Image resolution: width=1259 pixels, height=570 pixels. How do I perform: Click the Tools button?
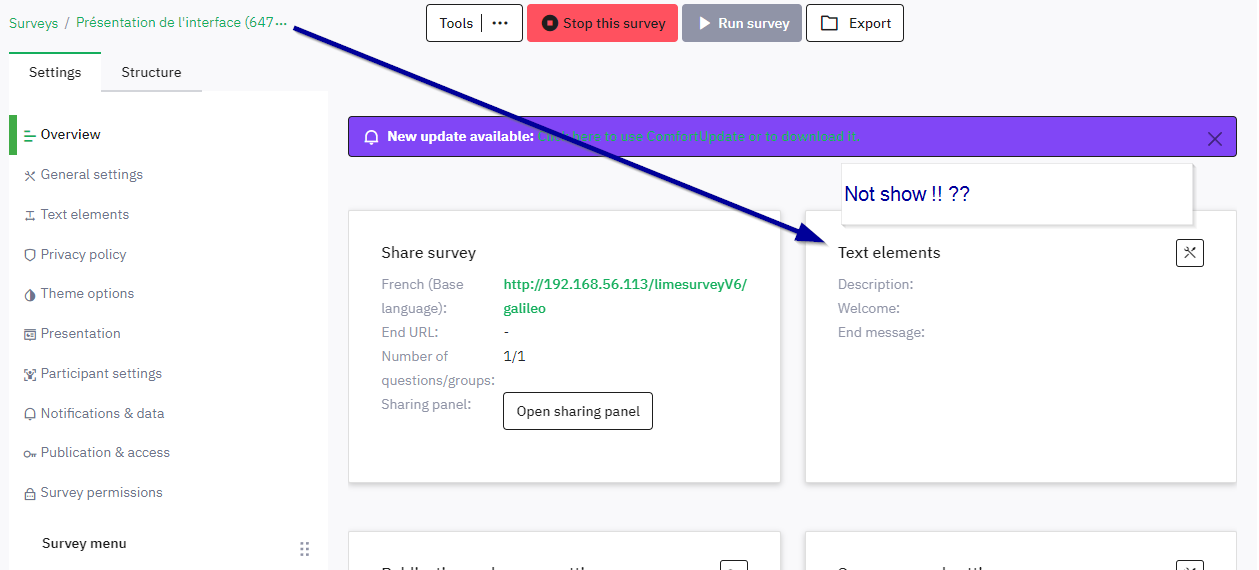[x=456, y=23]
